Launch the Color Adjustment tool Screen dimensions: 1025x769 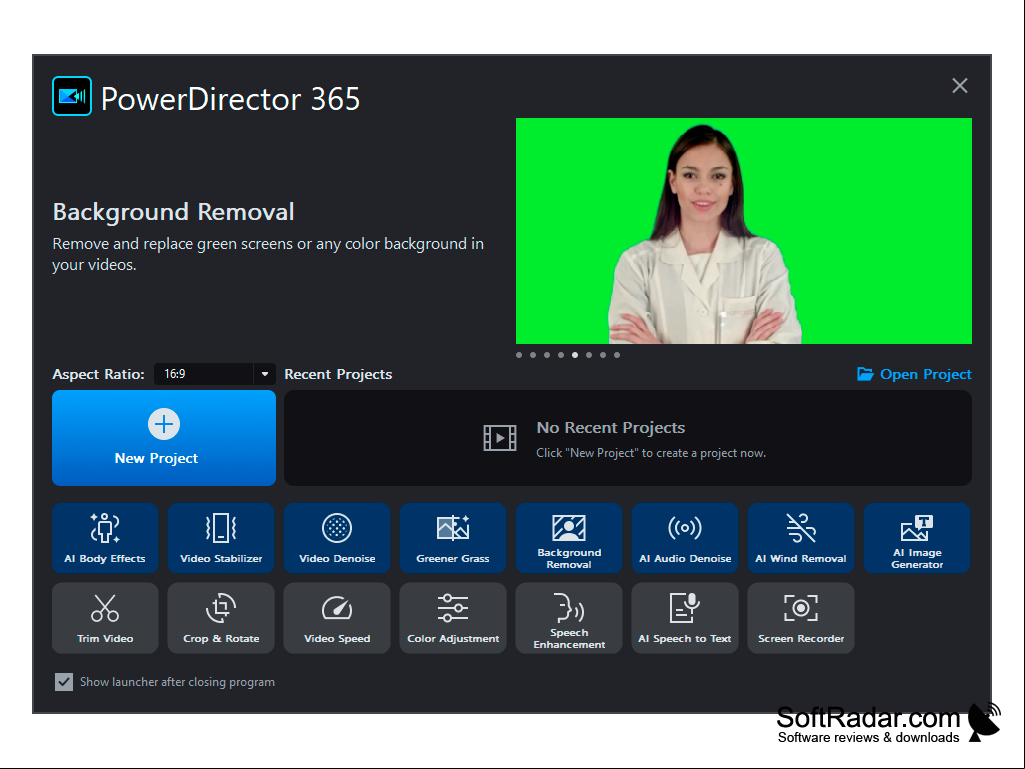[453, 618]
